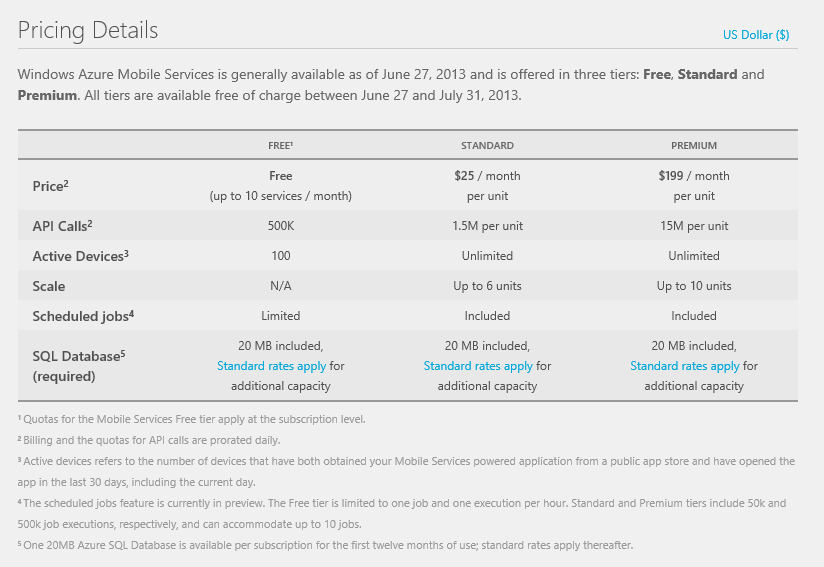
Task: Click the $25 / month Standard price
Action: point(487,176)
